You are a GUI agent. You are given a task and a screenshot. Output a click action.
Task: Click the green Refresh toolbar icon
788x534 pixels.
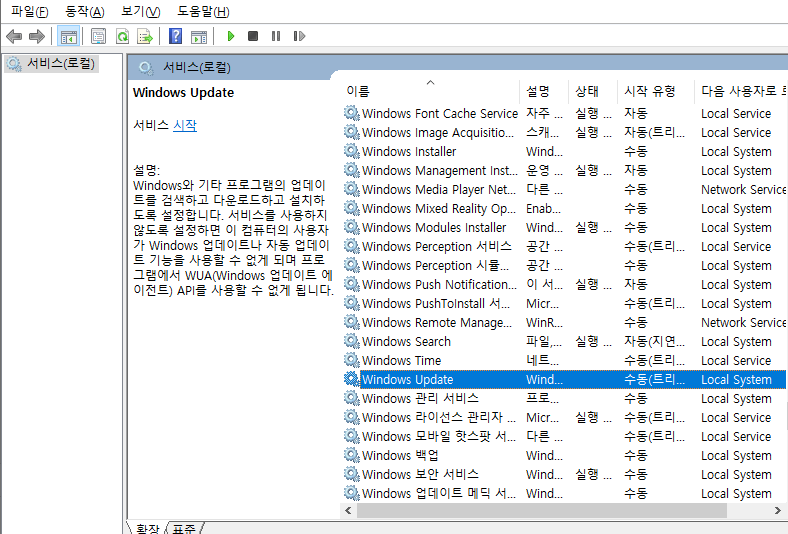pyautogui.click(x=122, y=36)
